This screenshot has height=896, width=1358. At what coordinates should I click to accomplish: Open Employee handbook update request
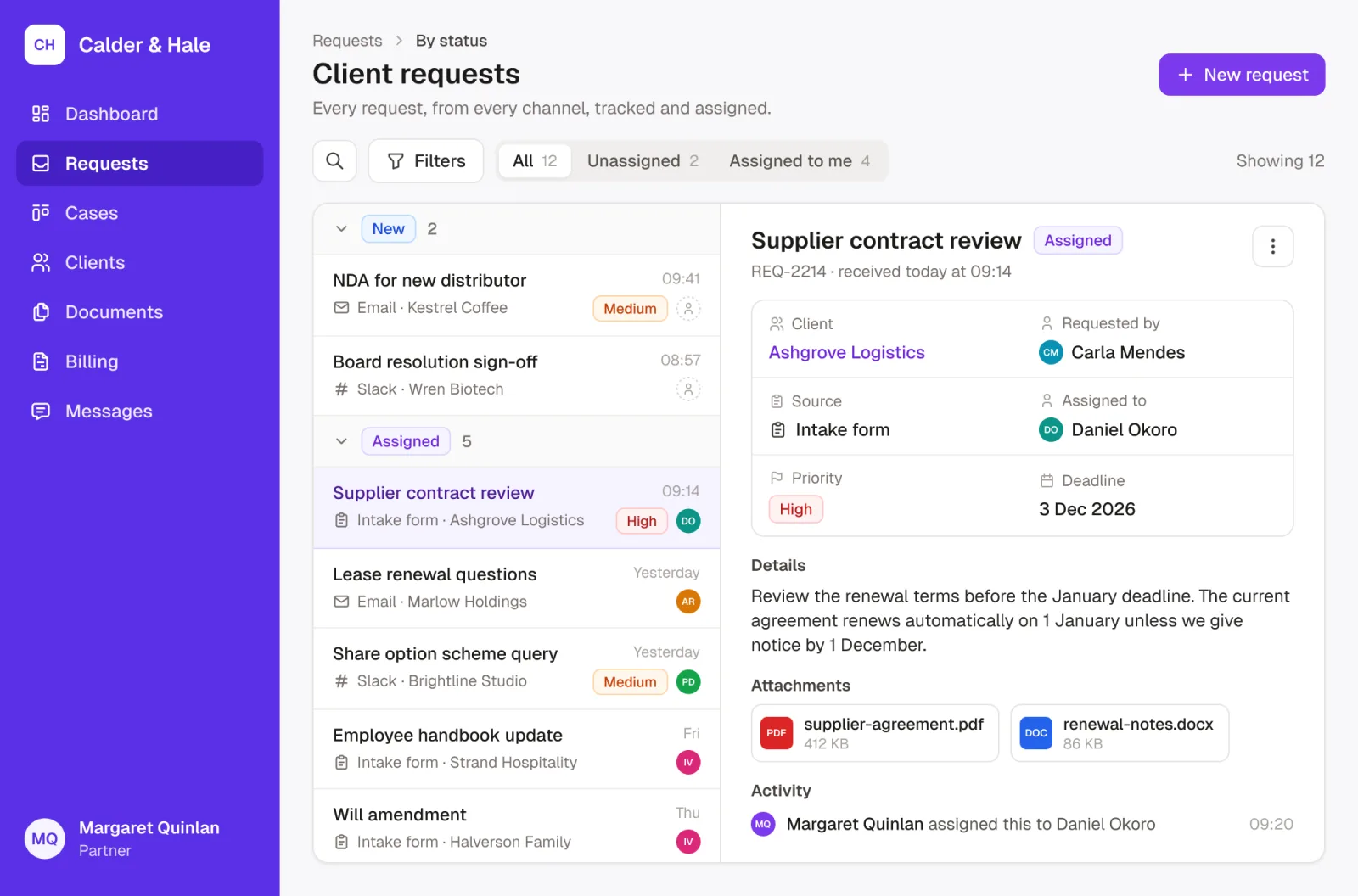point(517,749)
